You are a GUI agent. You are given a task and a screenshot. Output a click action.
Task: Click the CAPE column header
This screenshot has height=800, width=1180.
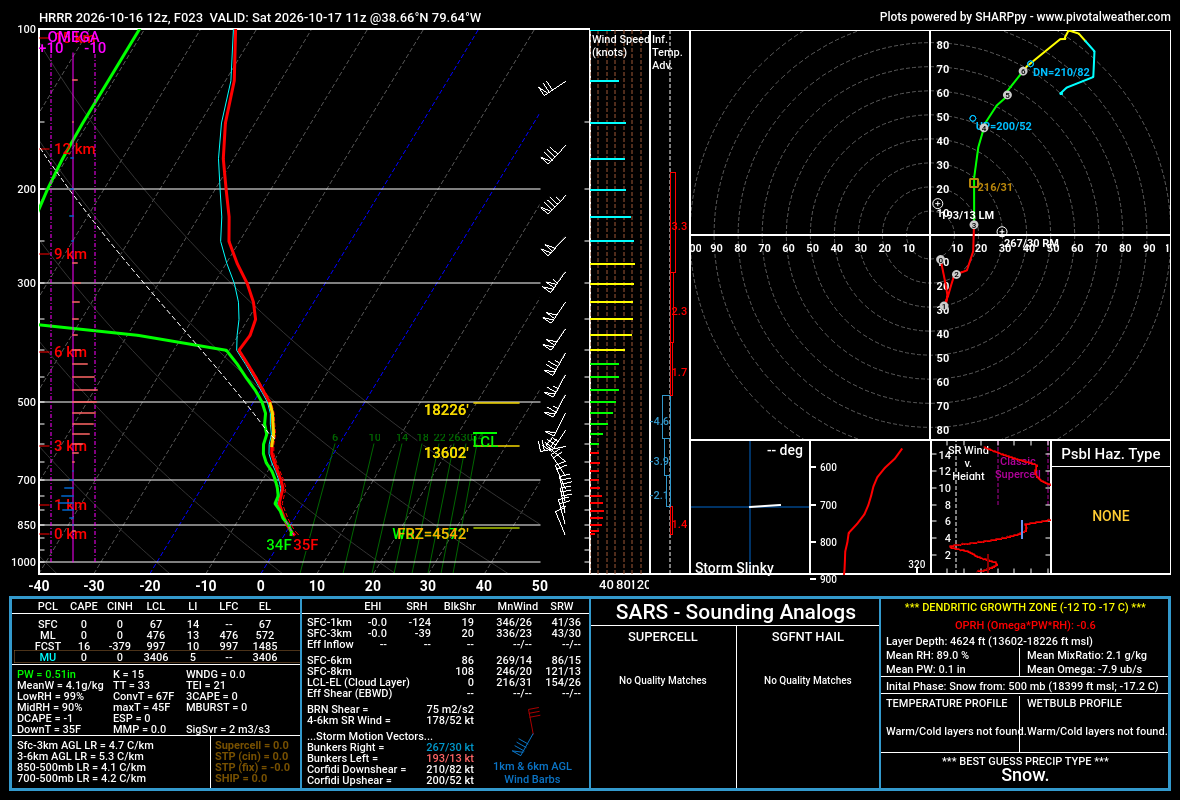point(84,607)
